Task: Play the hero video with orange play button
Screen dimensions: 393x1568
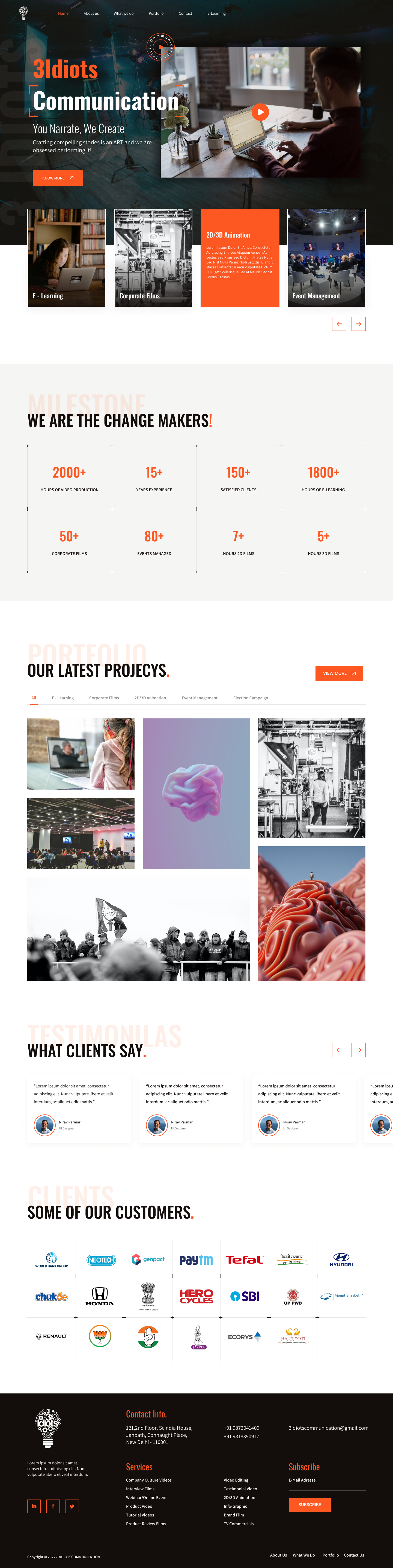Action: (260, 112)
